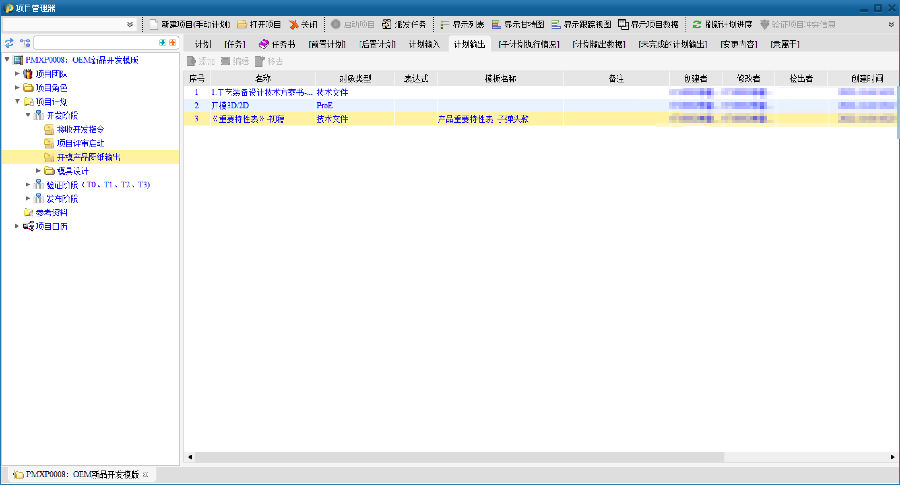Screen dimensions: 900x485
Task: Click the blue refresh arrows above tree
Action: pos(9,42)
